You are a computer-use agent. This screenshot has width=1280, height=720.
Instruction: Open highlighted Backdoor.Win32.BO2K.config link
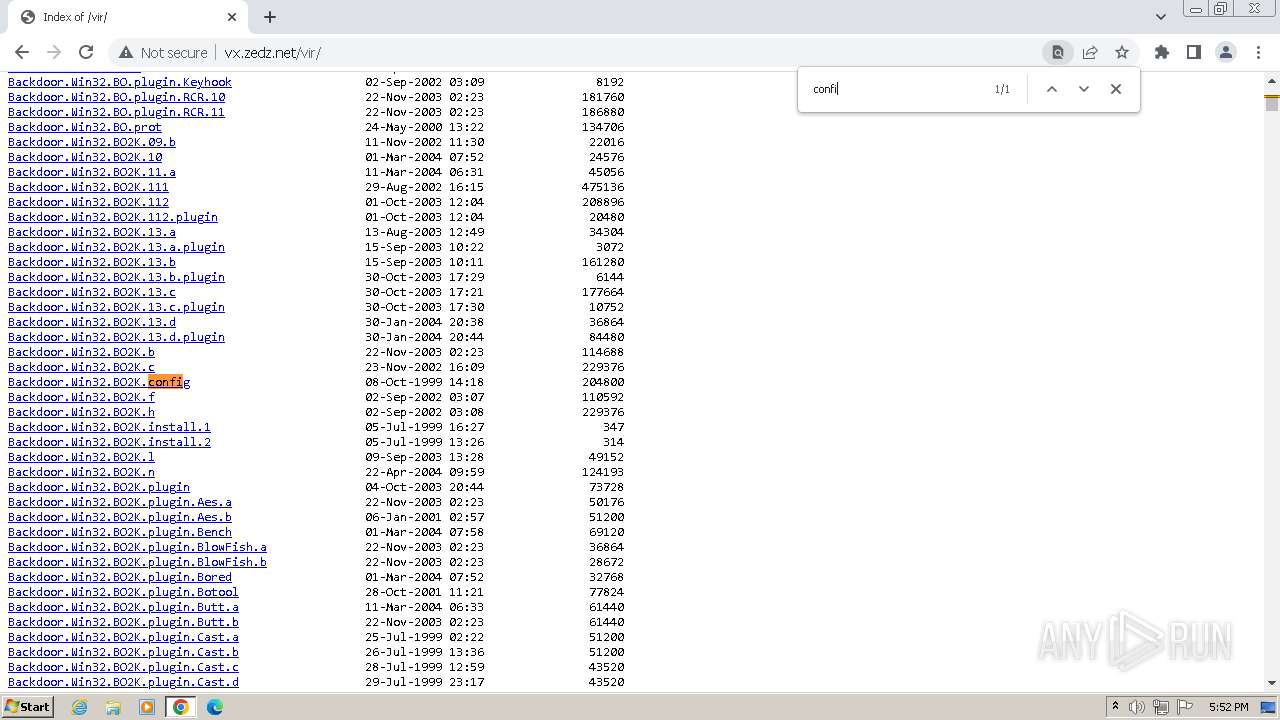(99, 382)
